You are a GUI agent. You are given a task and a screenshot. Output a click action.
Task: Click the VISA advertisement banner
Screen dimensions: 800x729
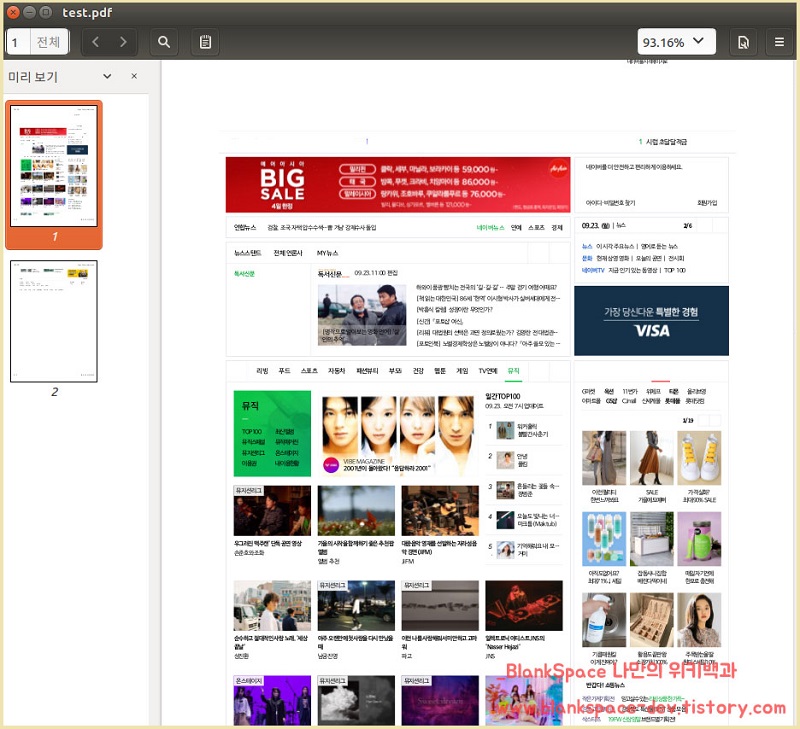click(x=651, y=321)
